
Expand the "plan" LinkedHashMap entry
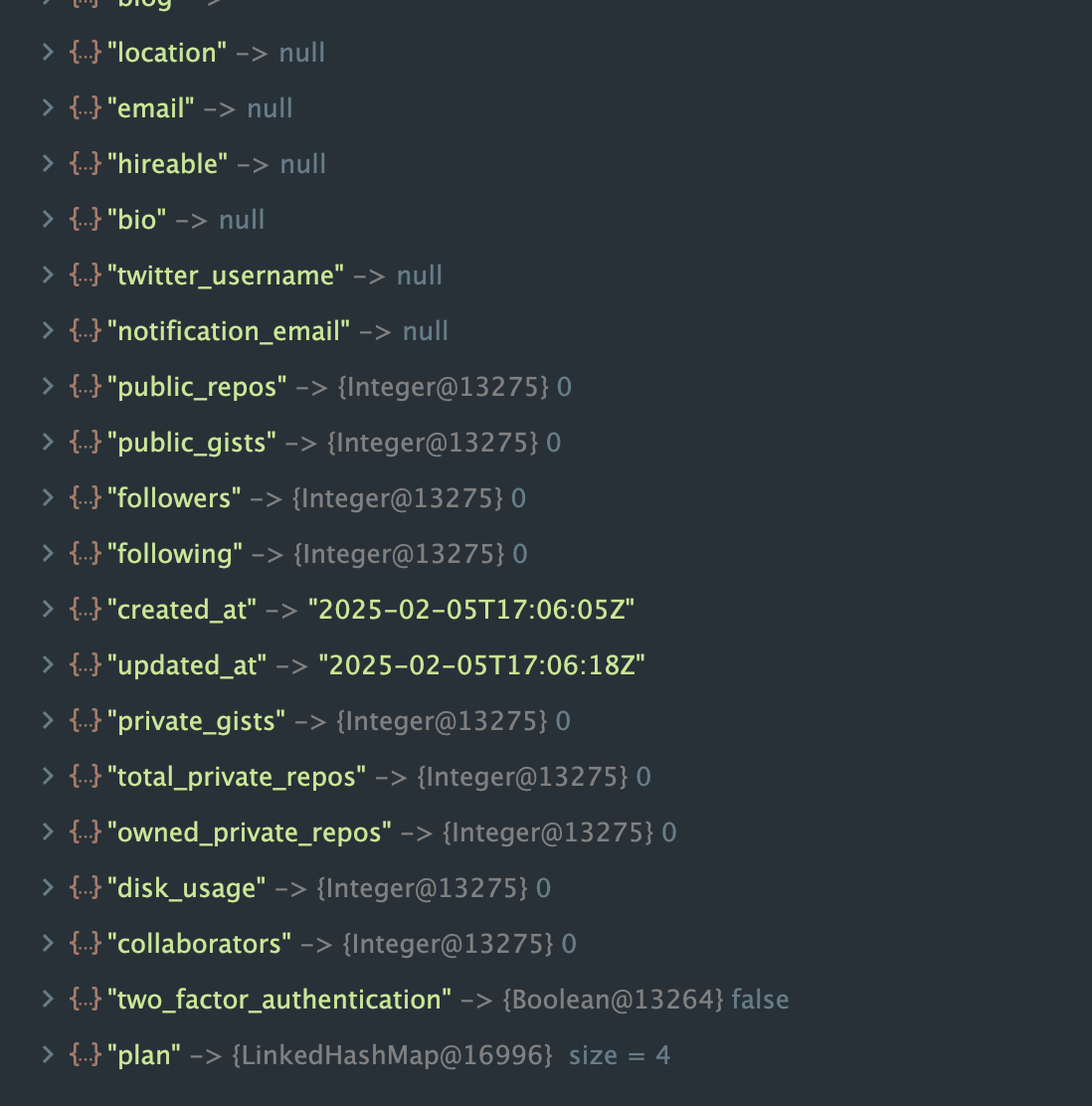pyautogui.click(x=48, y=1055)
